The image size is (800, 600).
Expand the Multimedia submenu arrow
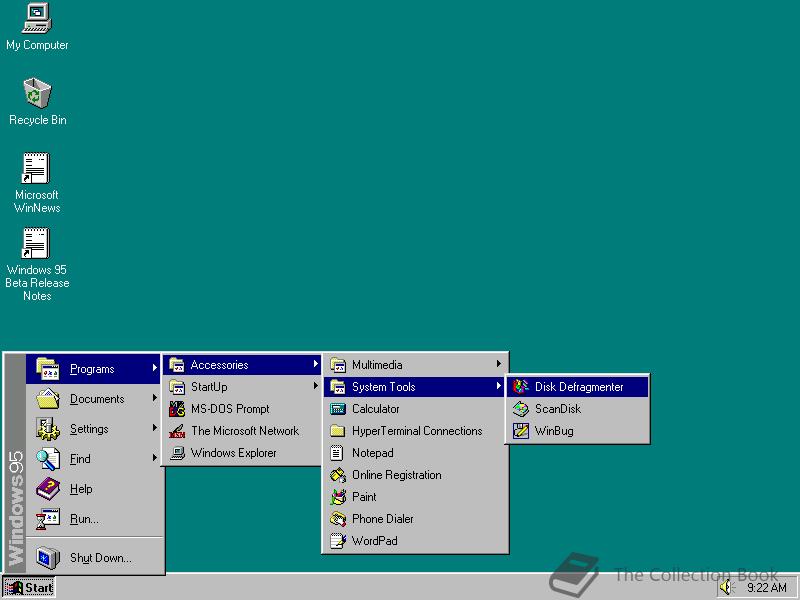498,364
